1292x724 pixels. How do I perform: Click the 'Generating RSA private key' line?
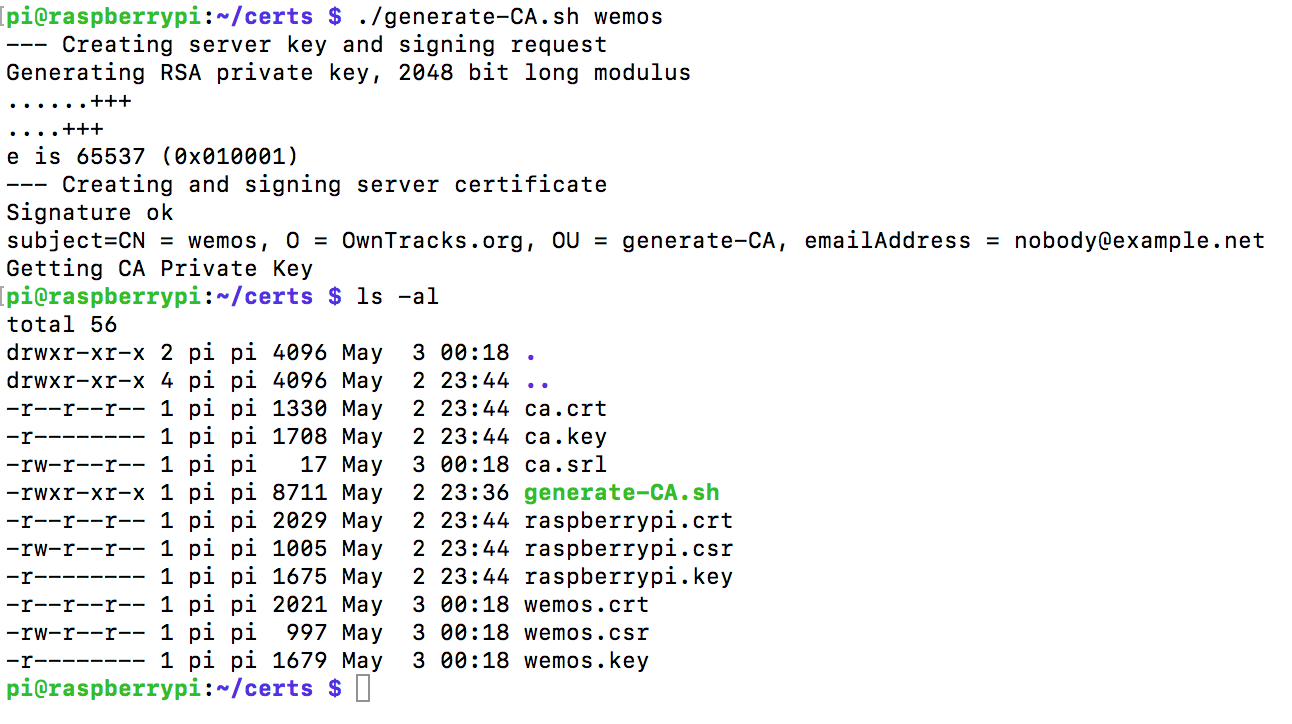[348, 73]
